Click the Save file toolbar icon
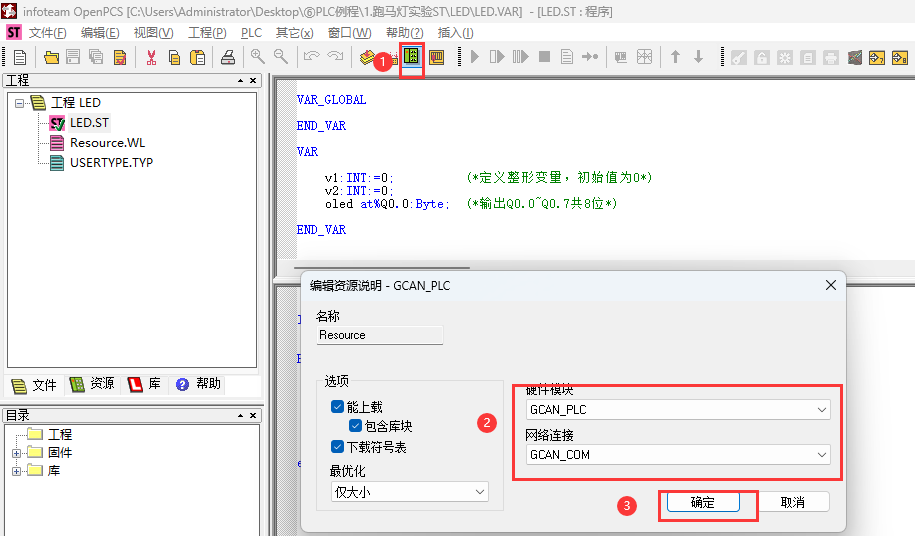Image resolution: width=915 pixels, height=536 pixels. tap(73, 57)
